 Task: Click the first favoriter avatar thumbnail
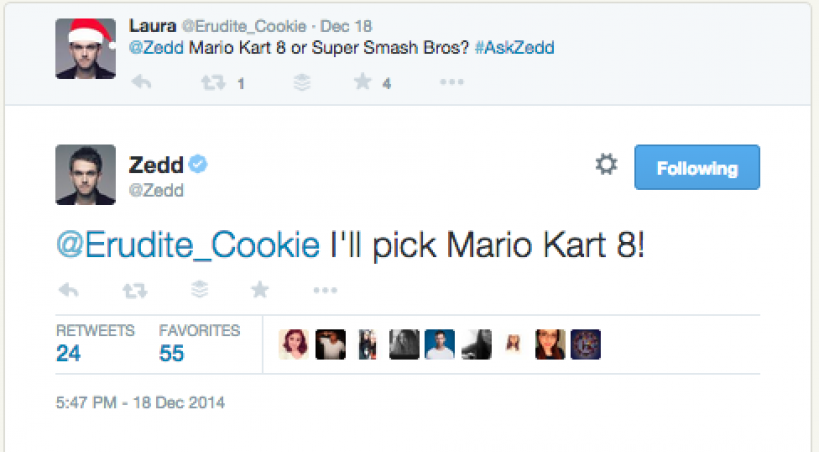pyautogui.click(x=294, y=344)
